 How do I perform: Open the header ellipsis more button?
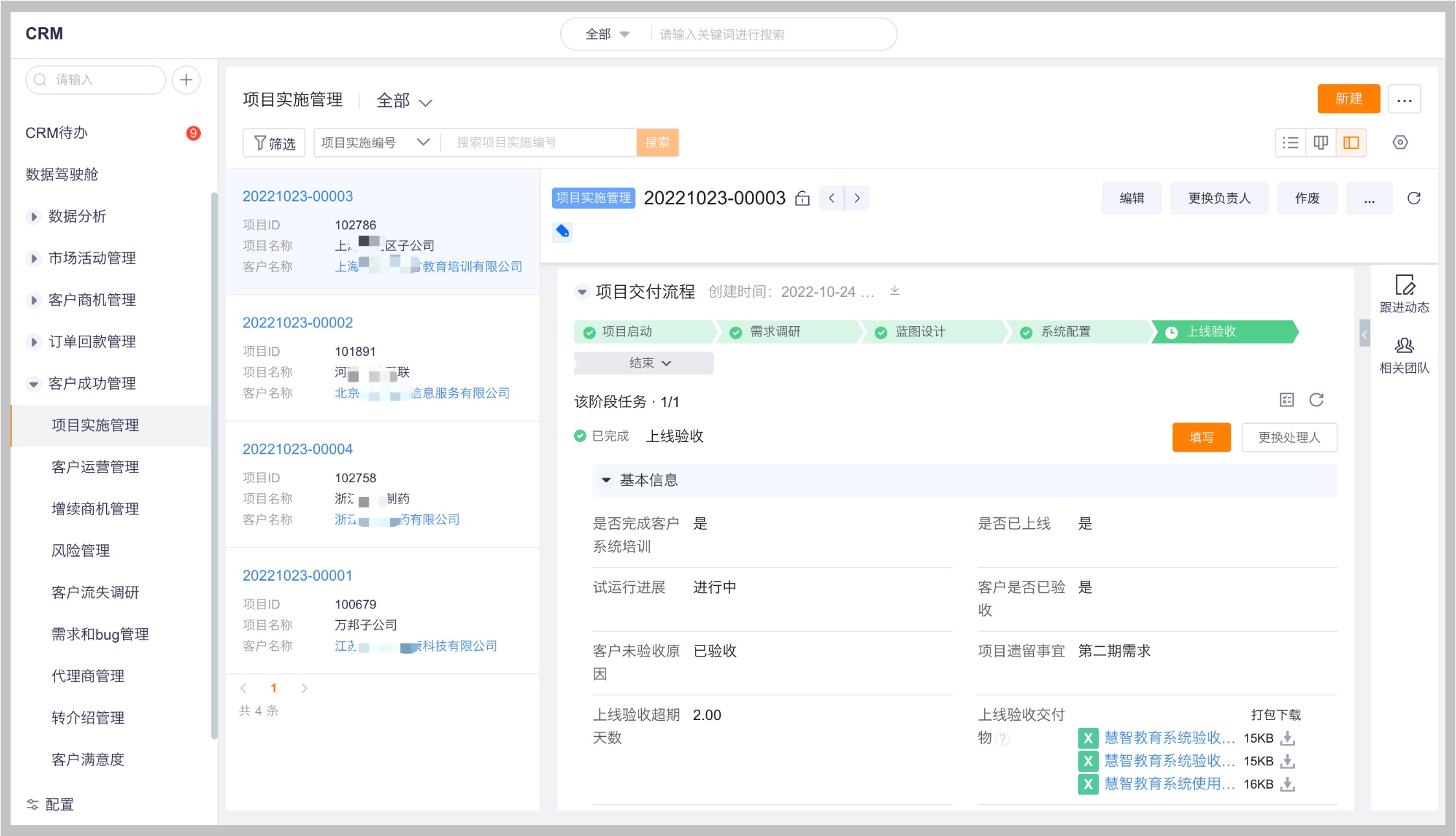click(x=1404, y=100)
